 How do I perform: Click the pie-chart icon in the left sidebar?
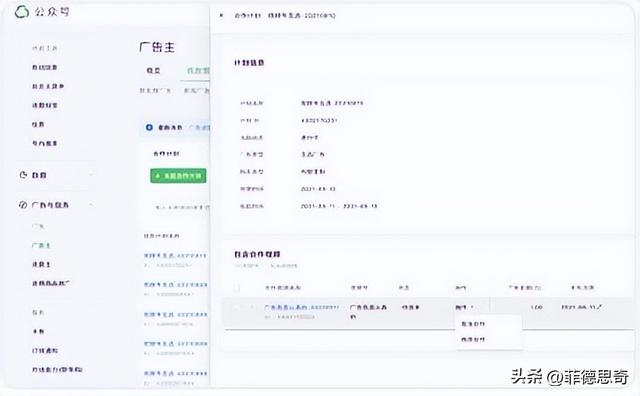23,175
